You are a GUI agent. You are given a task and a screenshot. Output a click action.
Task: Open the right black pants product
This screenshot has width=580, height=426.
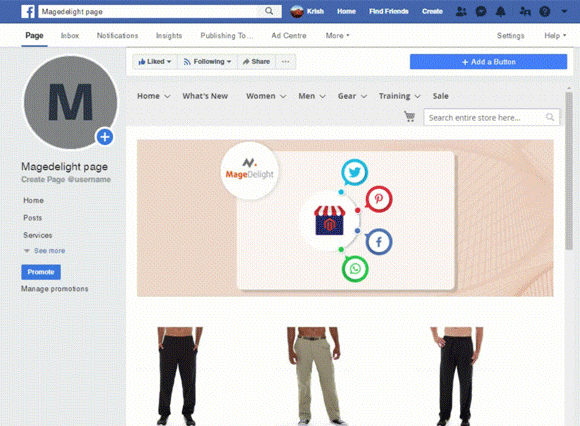point(456,376)
